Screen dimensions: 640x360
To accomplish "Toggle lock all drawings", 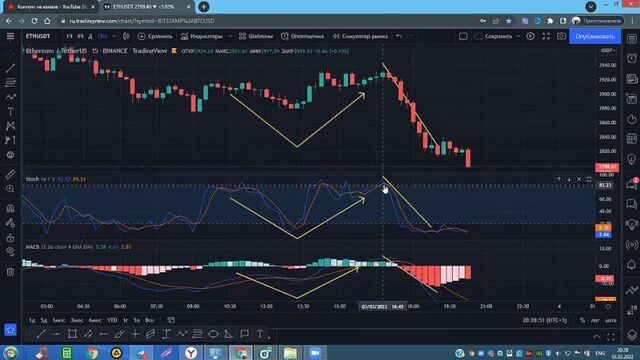I will click(x=10, y=238).
